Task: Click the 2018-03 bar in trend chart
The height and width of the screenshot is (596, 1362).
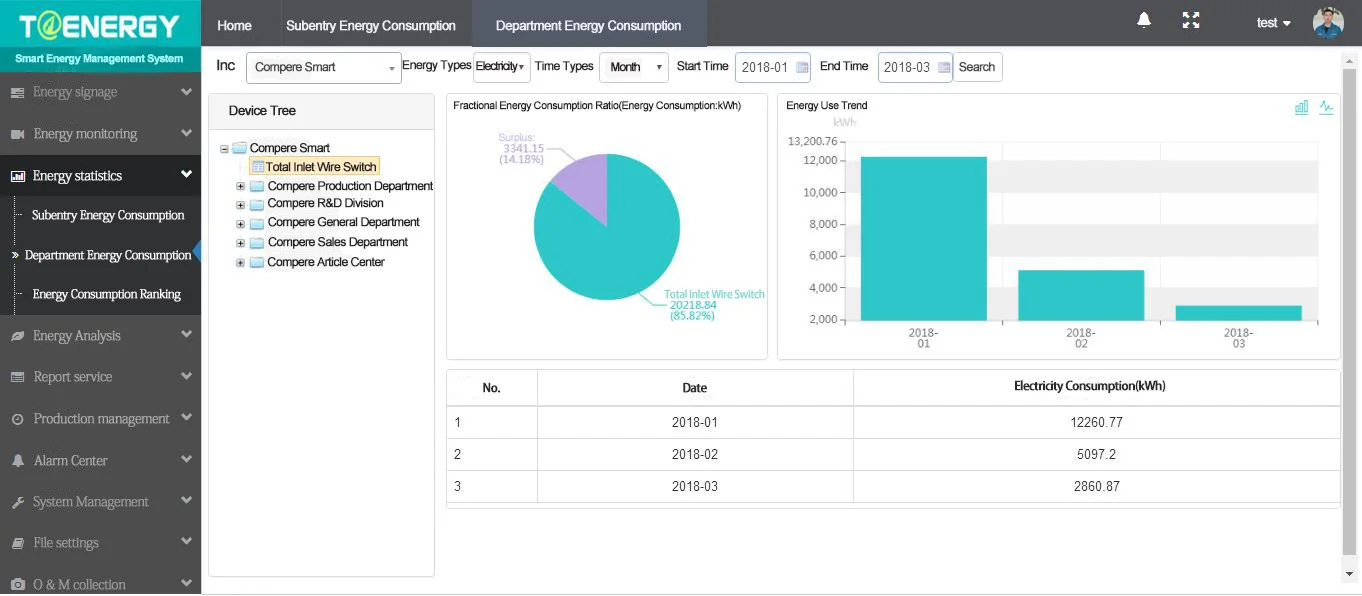Action: point(1238,313)
